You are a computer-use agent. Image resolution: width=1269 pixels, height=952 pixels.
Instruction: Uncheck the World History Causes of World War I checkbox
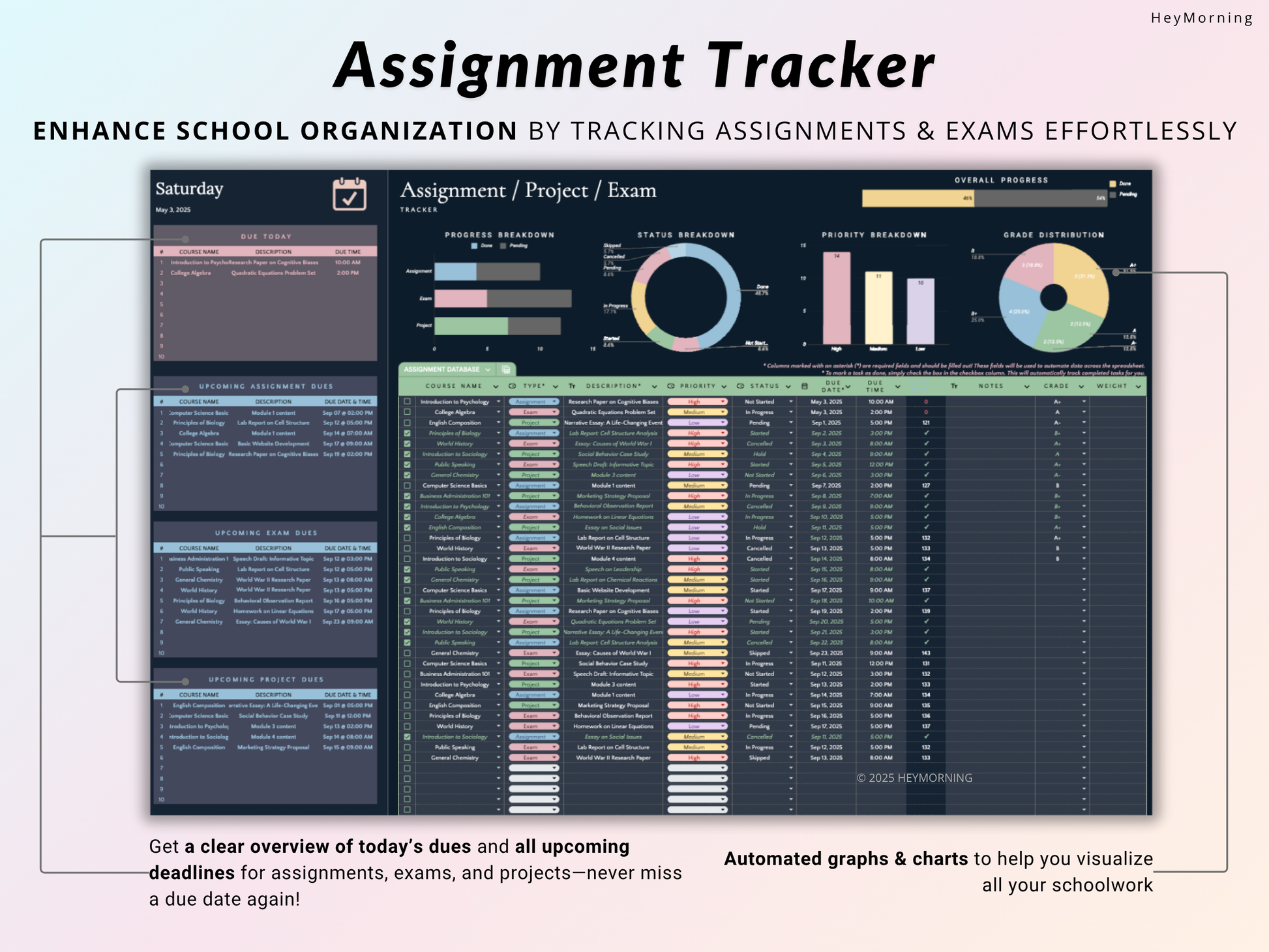[x=408, y=443]
